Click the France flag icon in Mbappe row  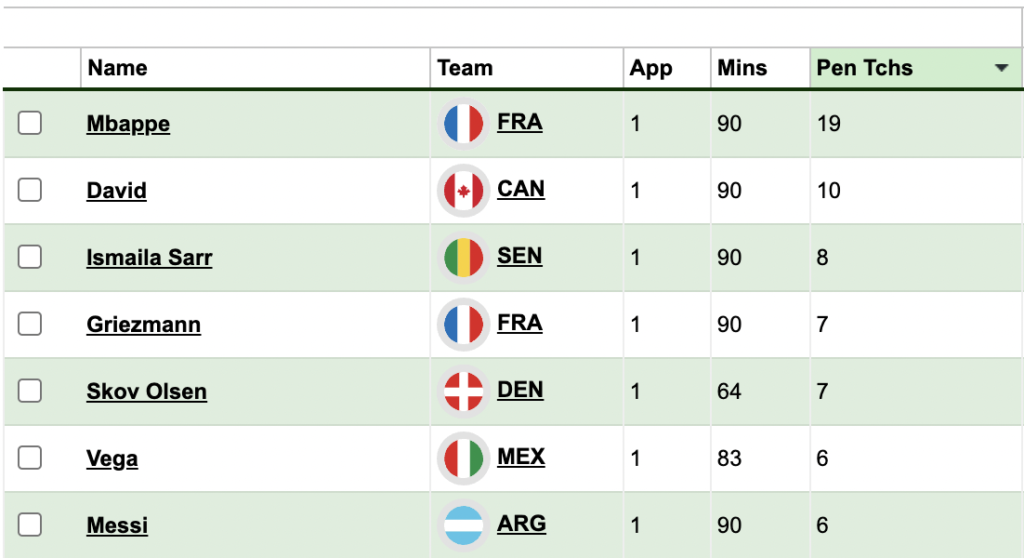tap(463, 123)
